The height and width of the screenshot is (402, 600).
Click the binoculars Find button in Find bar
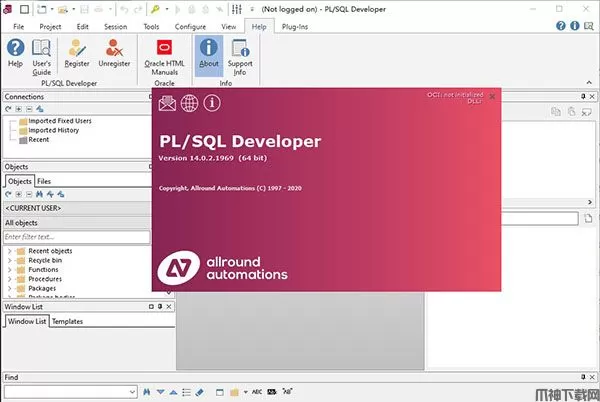pyautogui.click(x=147, y=392)
